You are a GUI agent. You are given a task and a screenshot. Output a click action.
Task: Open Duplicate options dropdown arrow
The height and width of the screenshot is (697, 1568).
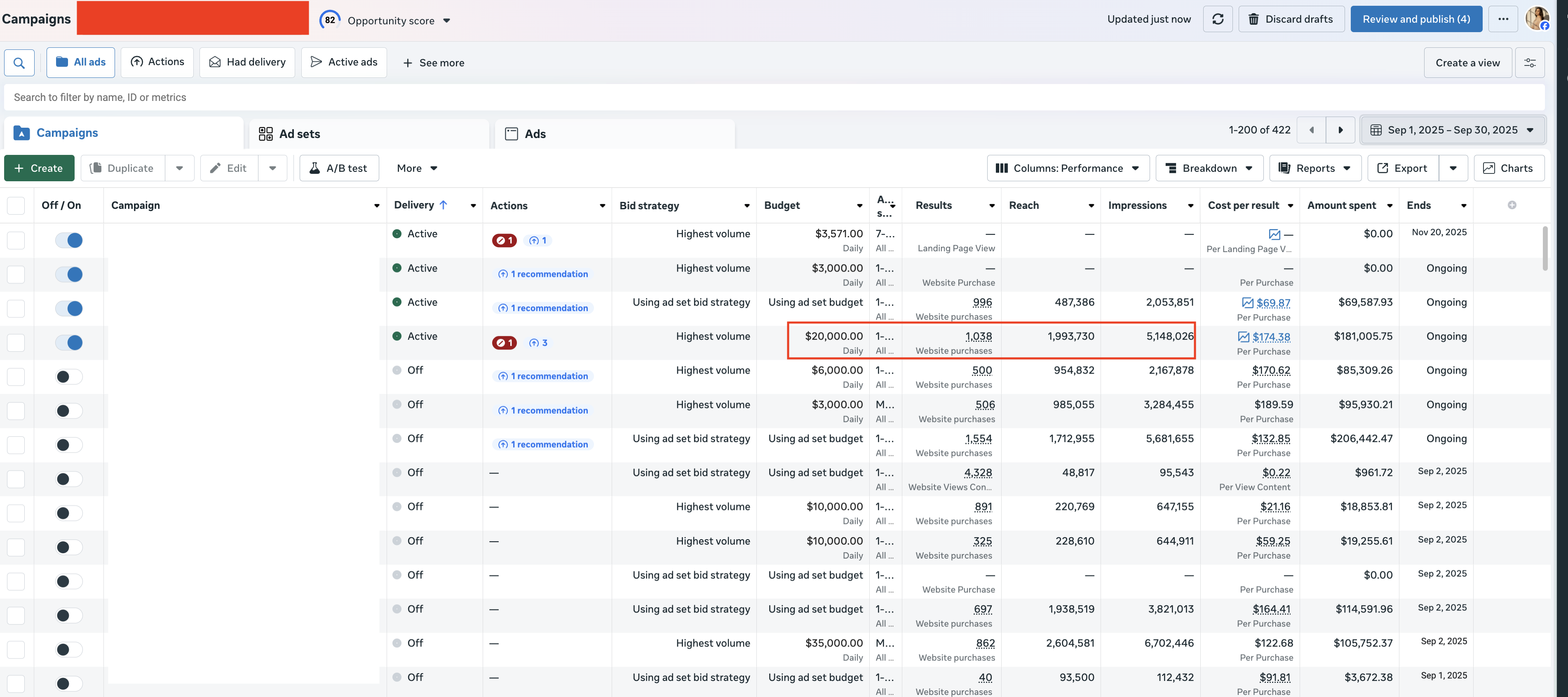click(180, 168)
